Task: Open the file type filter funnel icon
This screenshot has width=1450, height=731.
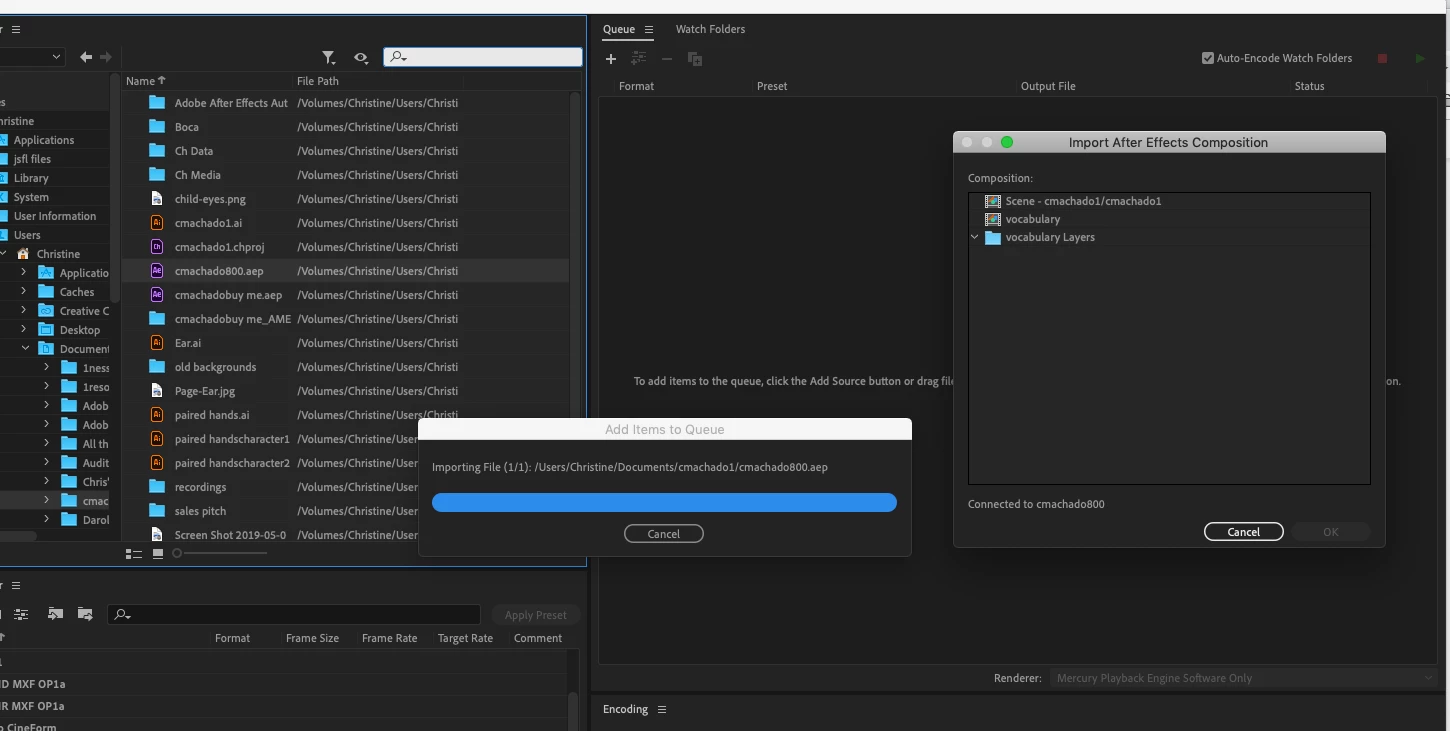Action: (328, 58)
